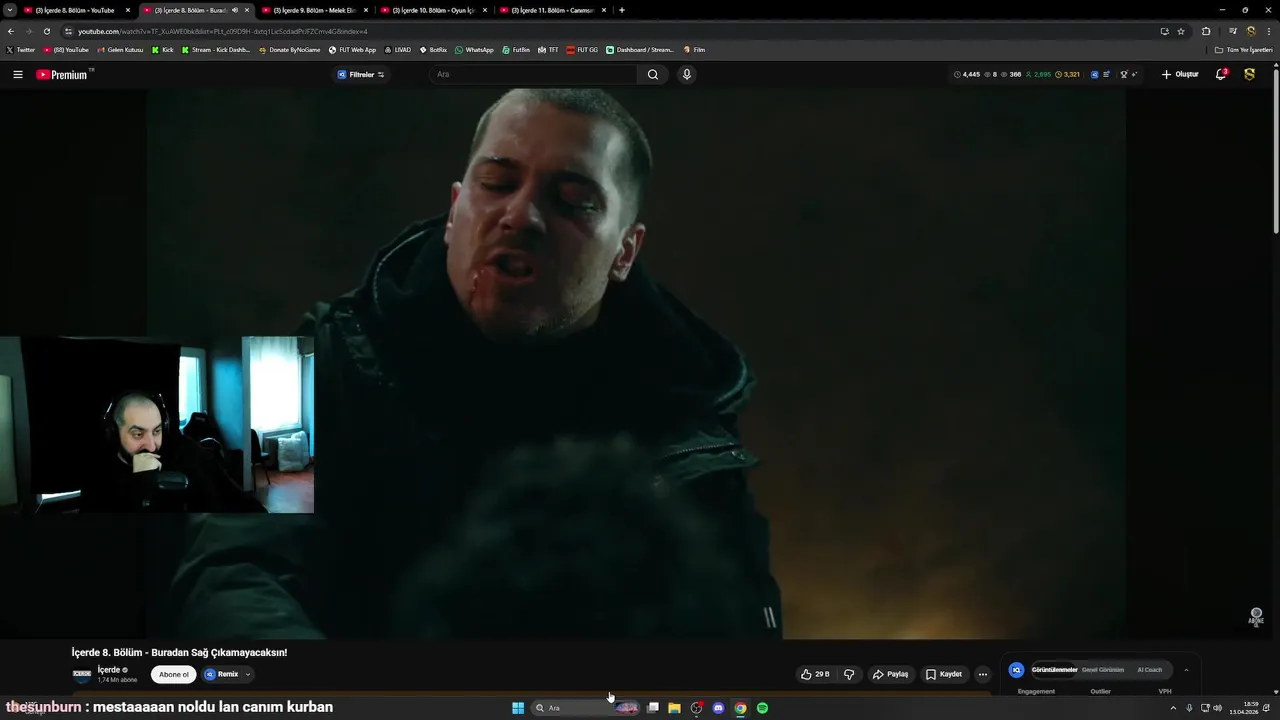Subscribe with the Abone ol button
The height and width of the screenshot is (720, 1280).
(173, 674)
